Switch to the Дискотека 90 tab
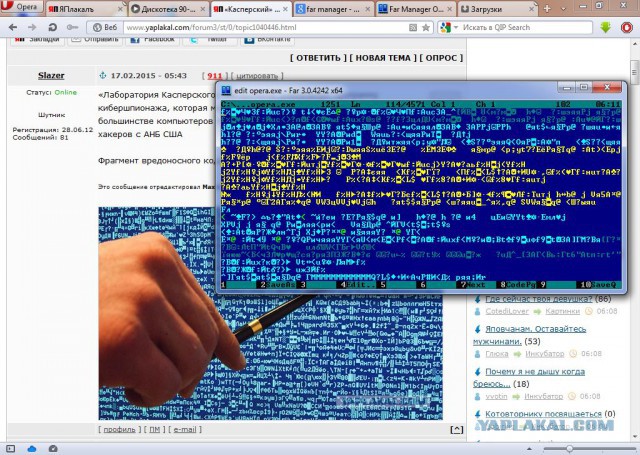 [x=169, y=9]
